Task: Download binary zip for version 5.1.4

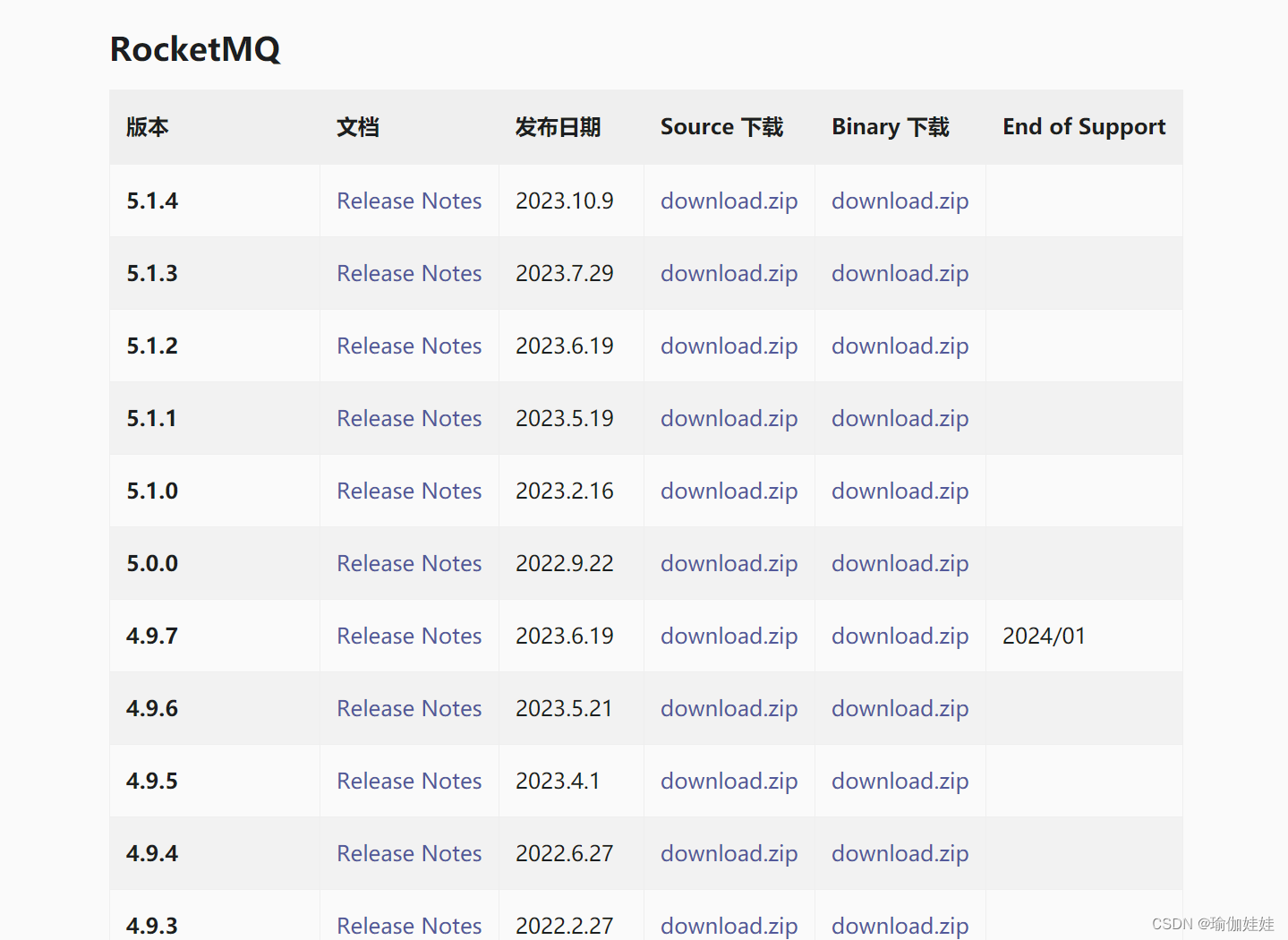Action: 900,201
